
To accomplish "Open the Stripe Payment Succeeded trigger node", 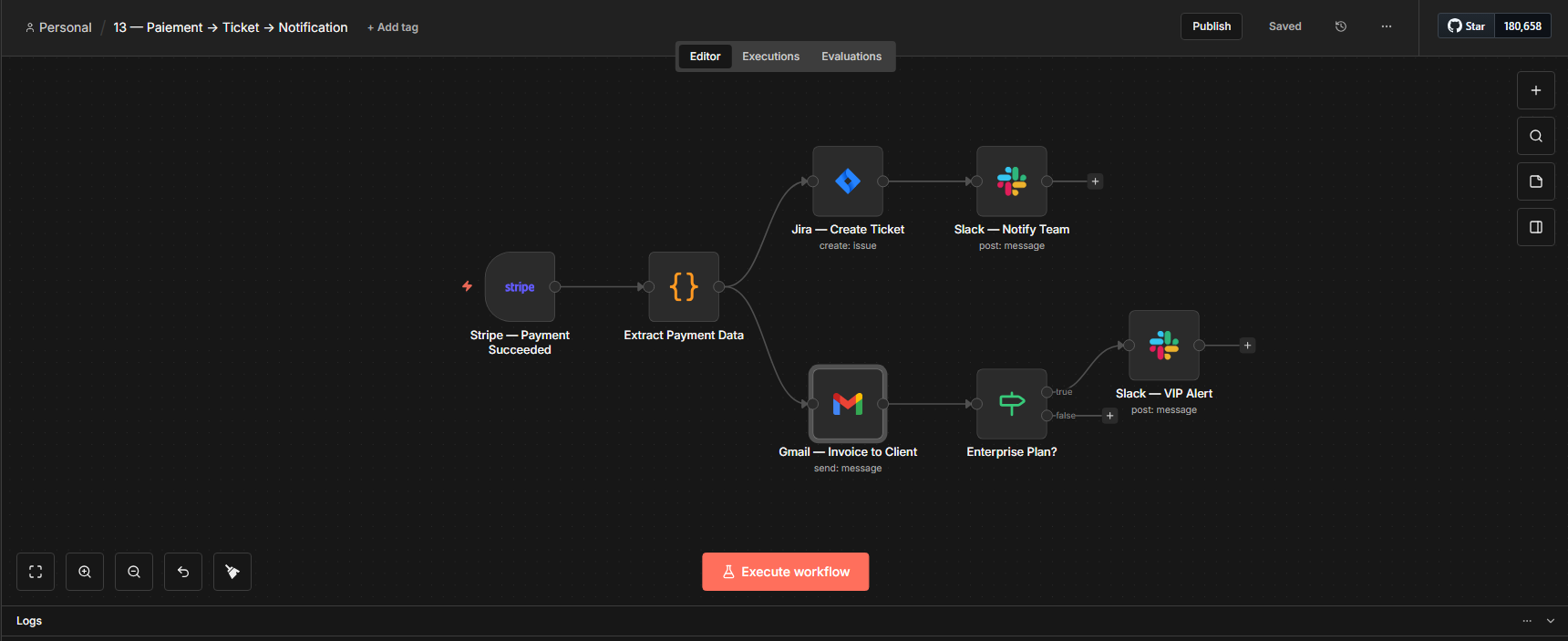I will [x=520, y=286].
